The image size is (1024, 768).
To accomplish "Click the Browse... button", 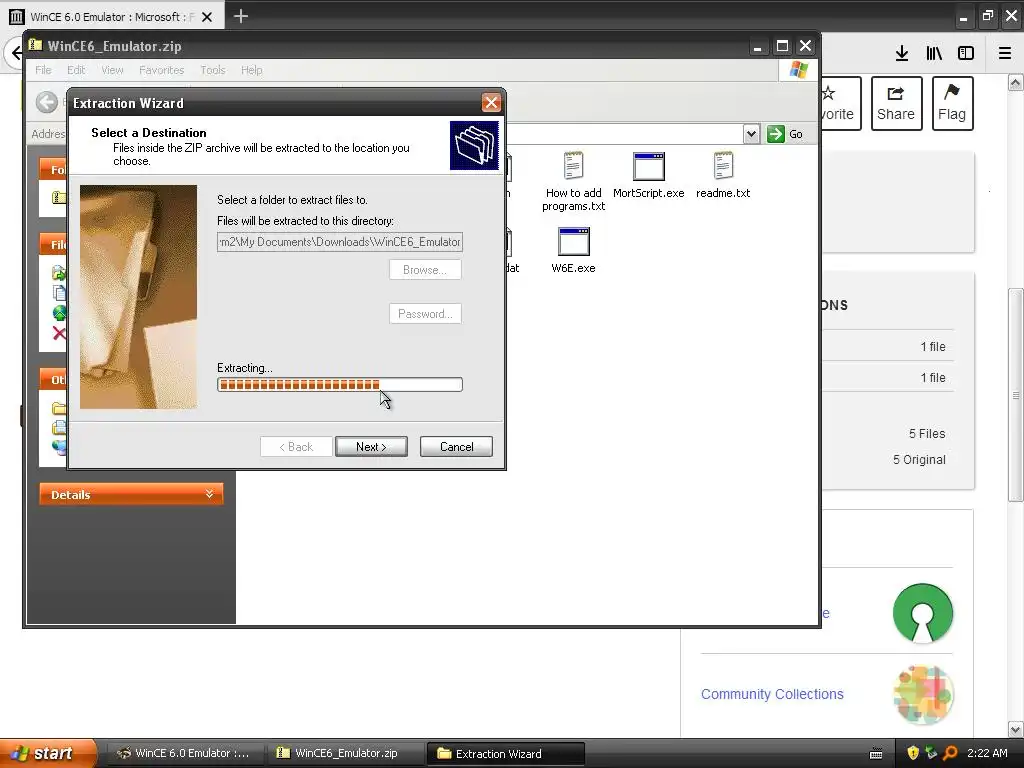I will click(425, 270).
